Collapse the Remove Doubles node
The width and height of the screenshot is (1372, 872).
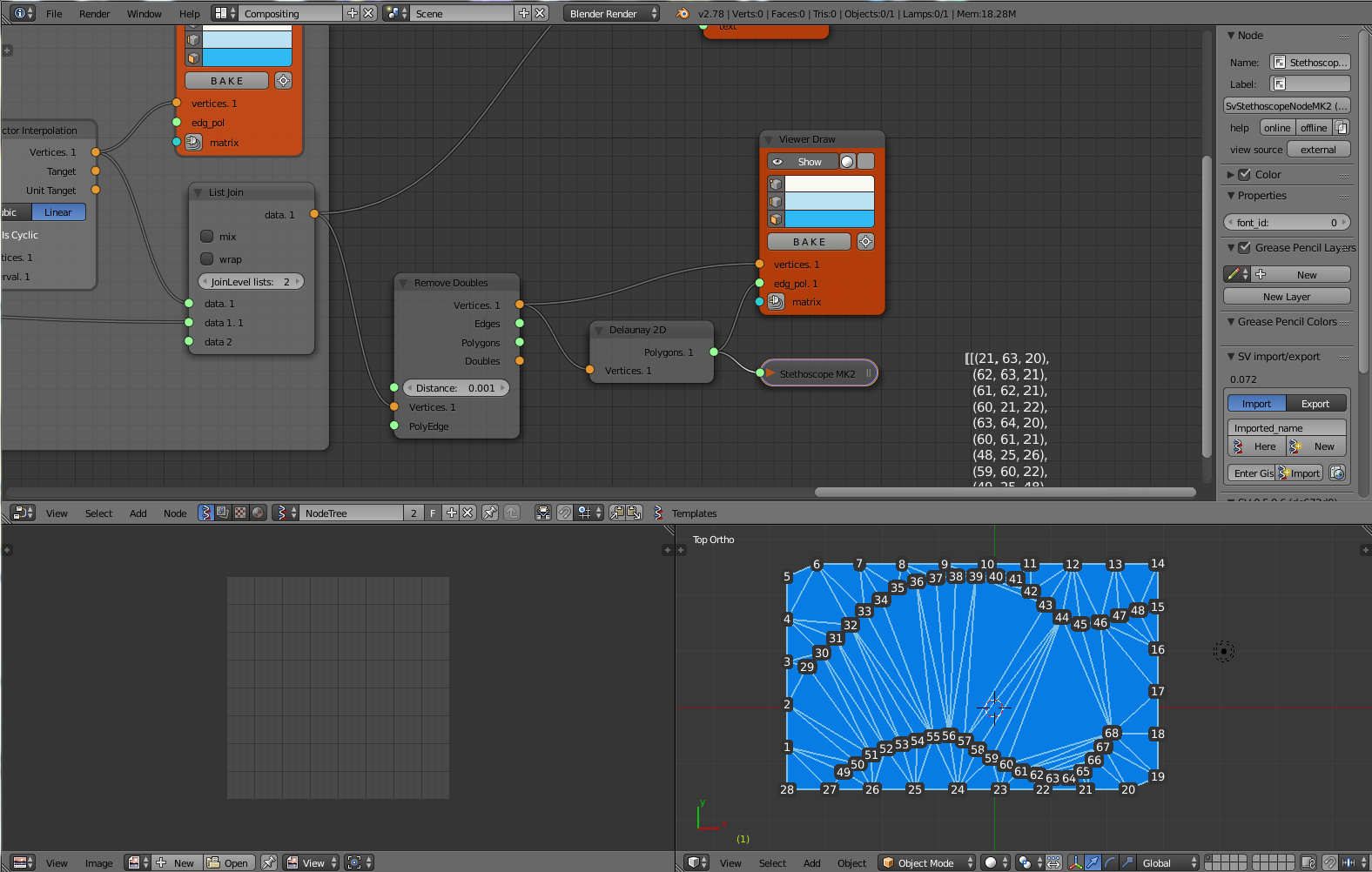click(x=403, y=283)
